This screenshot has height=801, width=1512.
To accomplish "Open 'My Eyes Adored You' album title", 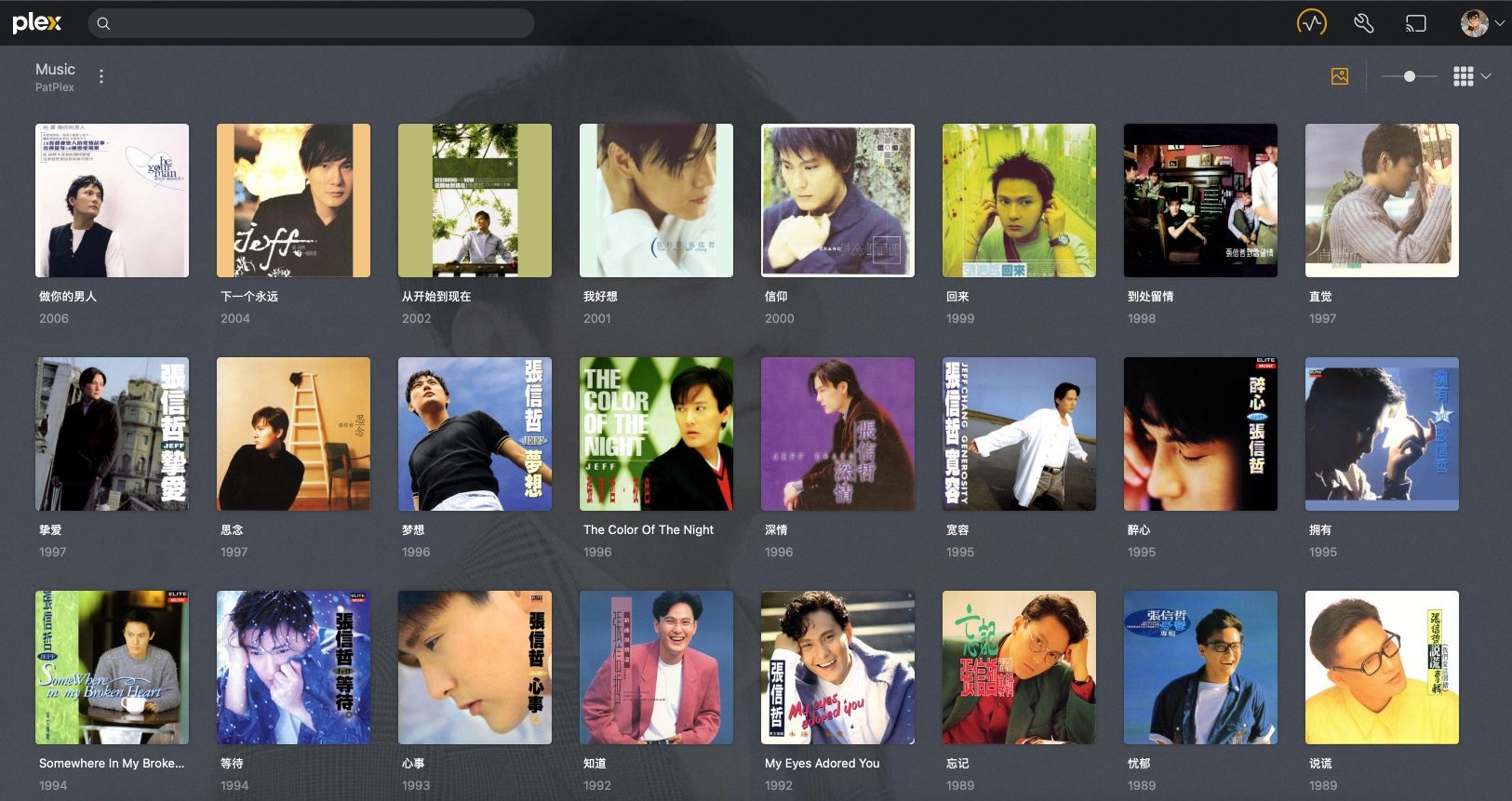I will tap(822, 763).
